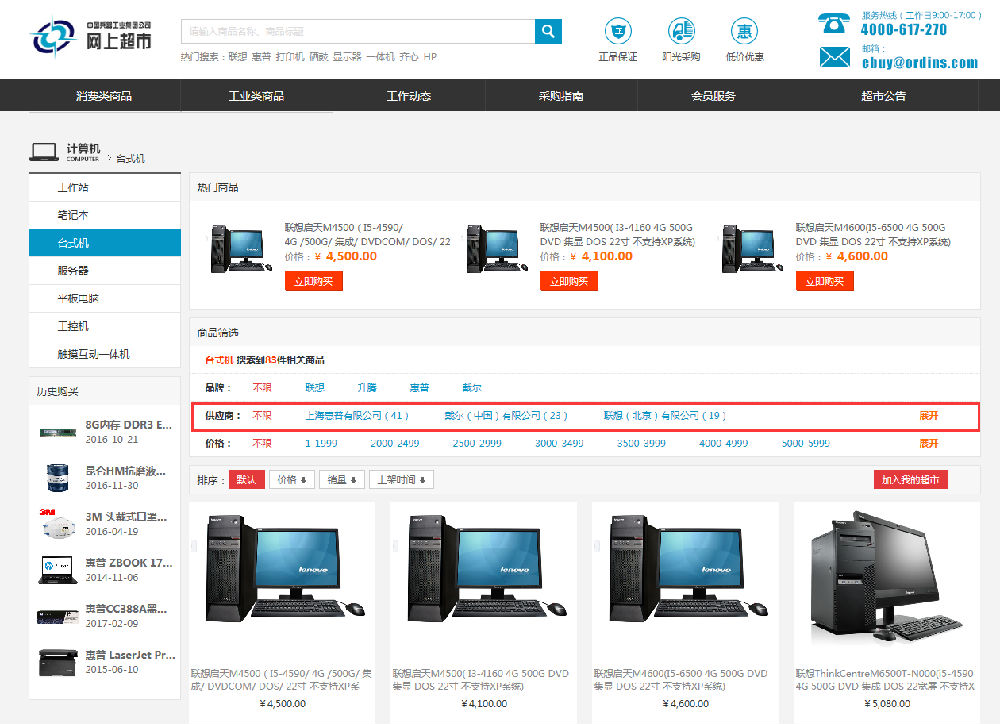
Task: Open the 消费类商品 nav menu
Action: 104,96
